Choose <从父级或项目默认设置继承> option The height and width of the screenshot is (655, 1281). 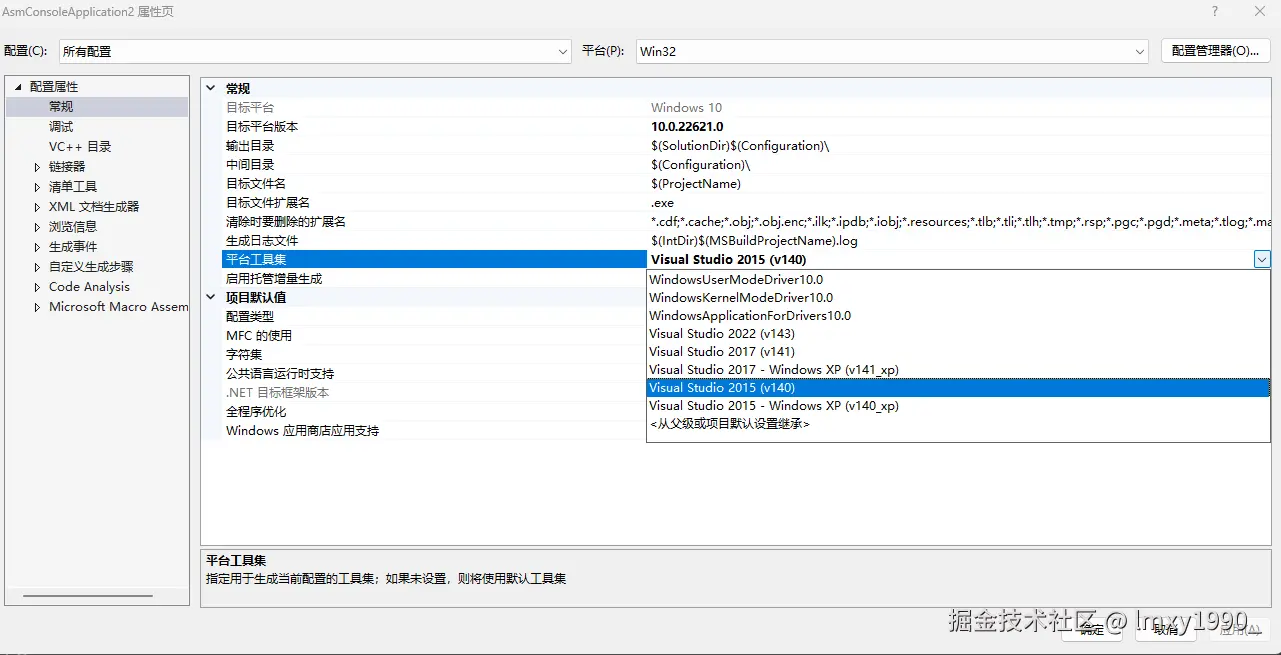point(958,424)
